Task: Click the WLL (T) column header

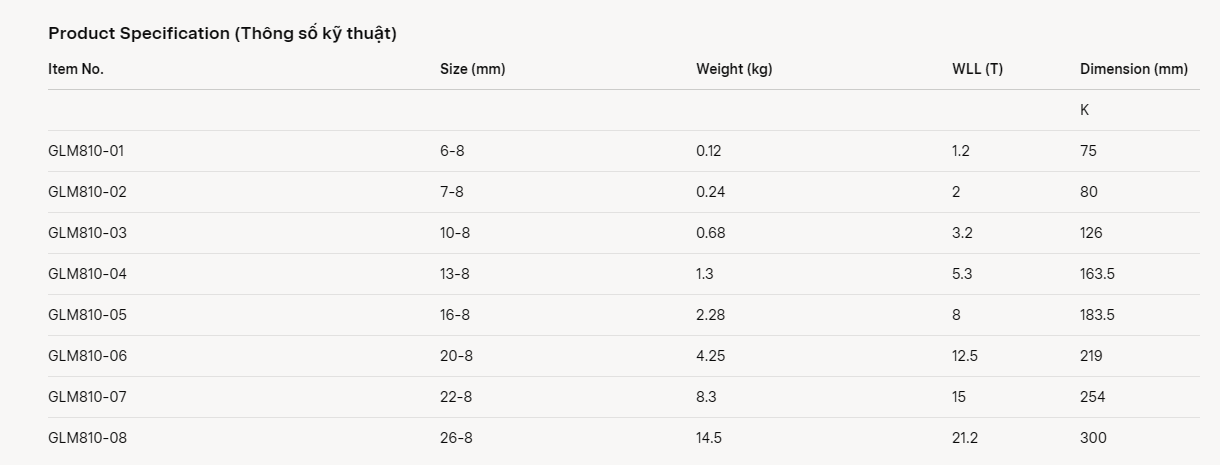Action: pyautogui.click(x=977, y=69)
